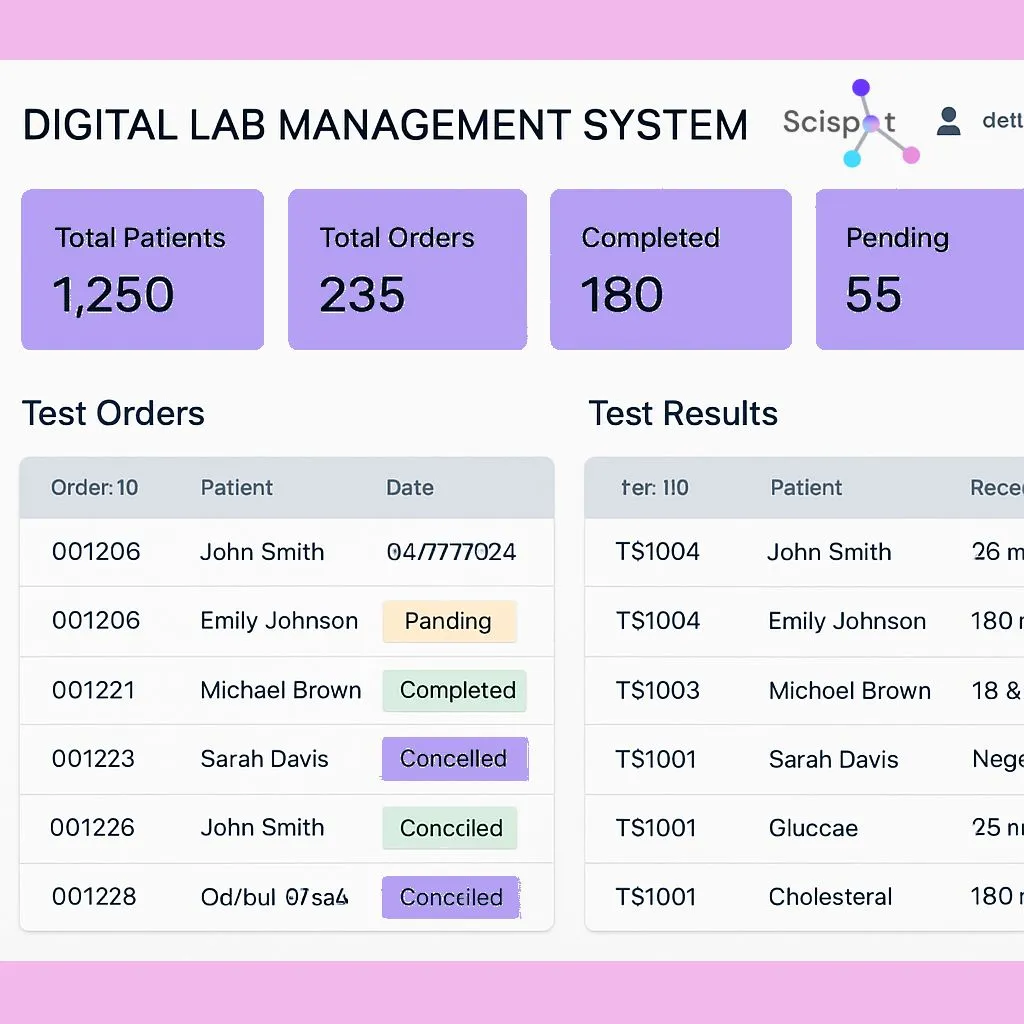
Task: Select Sarah Davis in Test Orders table
Action: click(x=264, y=759)
